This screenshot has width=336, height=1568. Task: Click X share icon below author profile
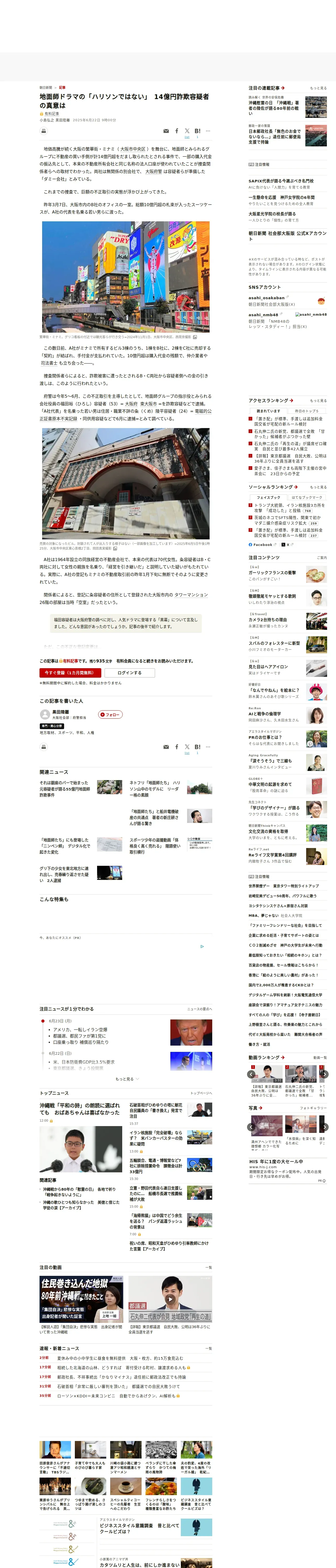[187, 746]
